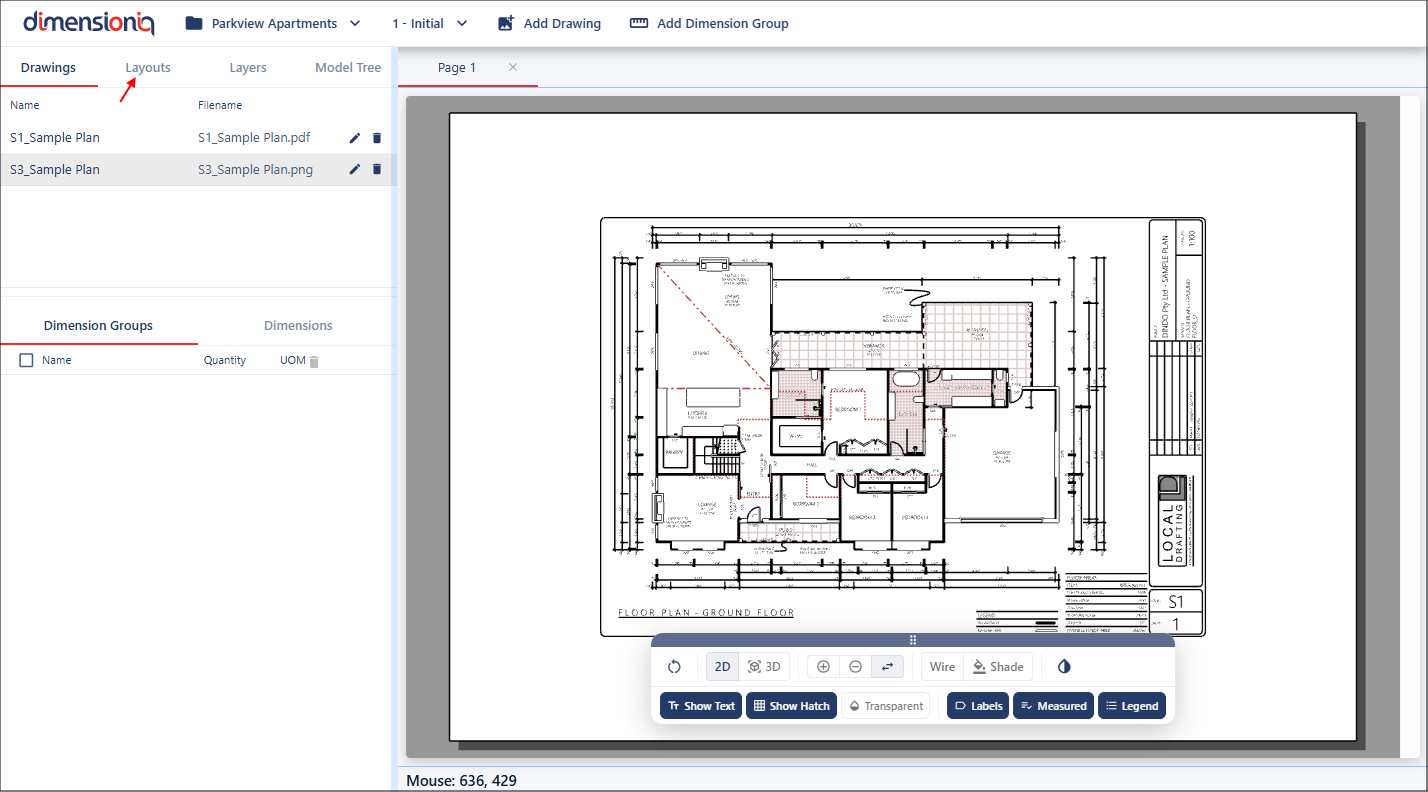Viewport: 1428px width, 792px height.
Task: Toggle the Show Text button
Action: pyautogui.click(x=701, y=706)
